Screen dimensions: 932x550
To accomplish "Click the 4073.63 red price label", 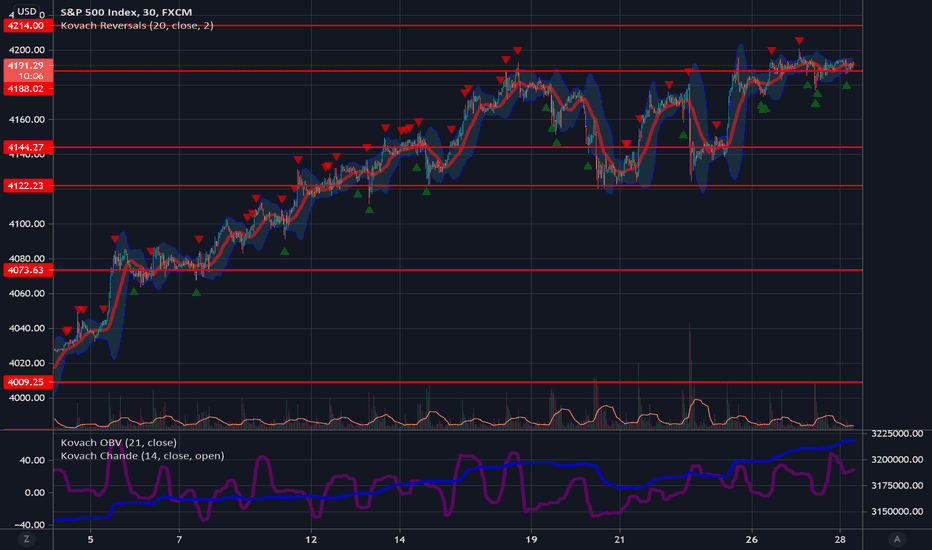I will click(x=28, y=270).
